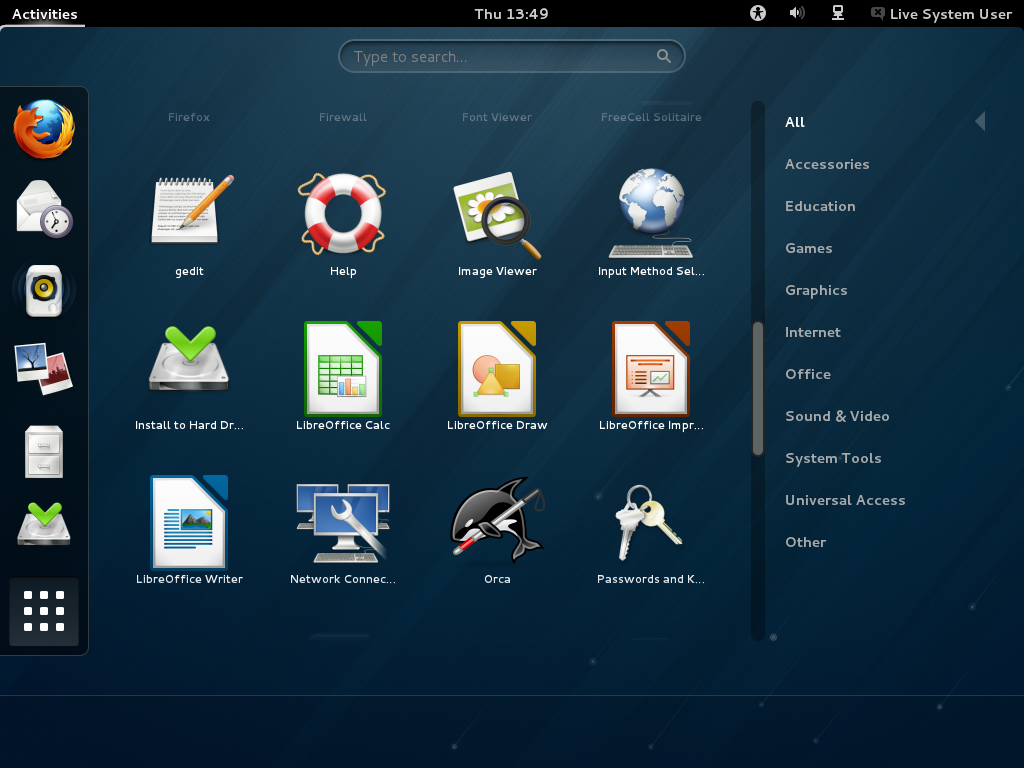Screen dimensions: 1024x768
Task: Show Other applications category
Action: point(805,542)
